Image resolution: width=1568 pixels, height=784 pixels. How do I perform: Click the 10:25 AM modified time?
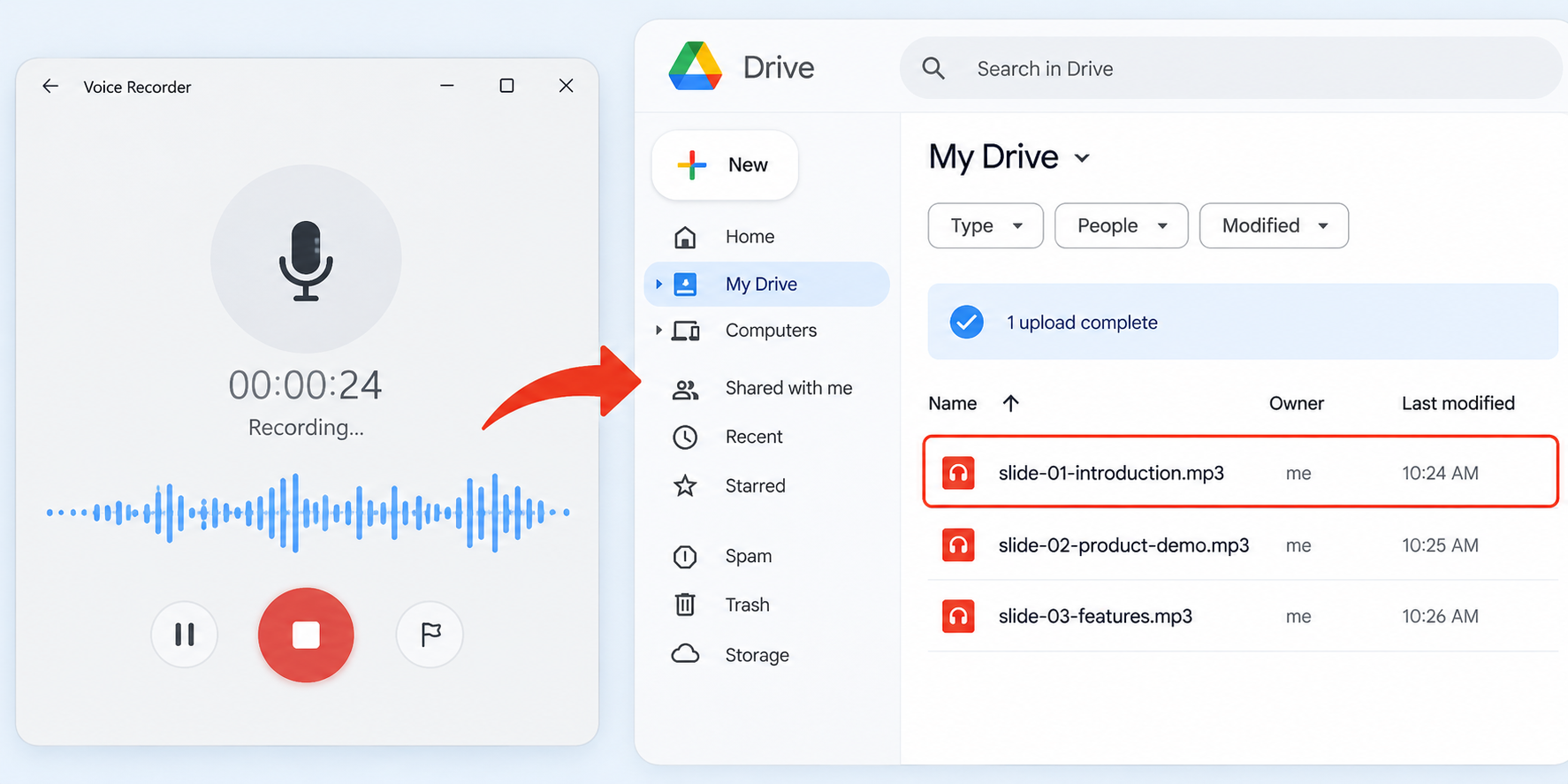click(1440, 545)
